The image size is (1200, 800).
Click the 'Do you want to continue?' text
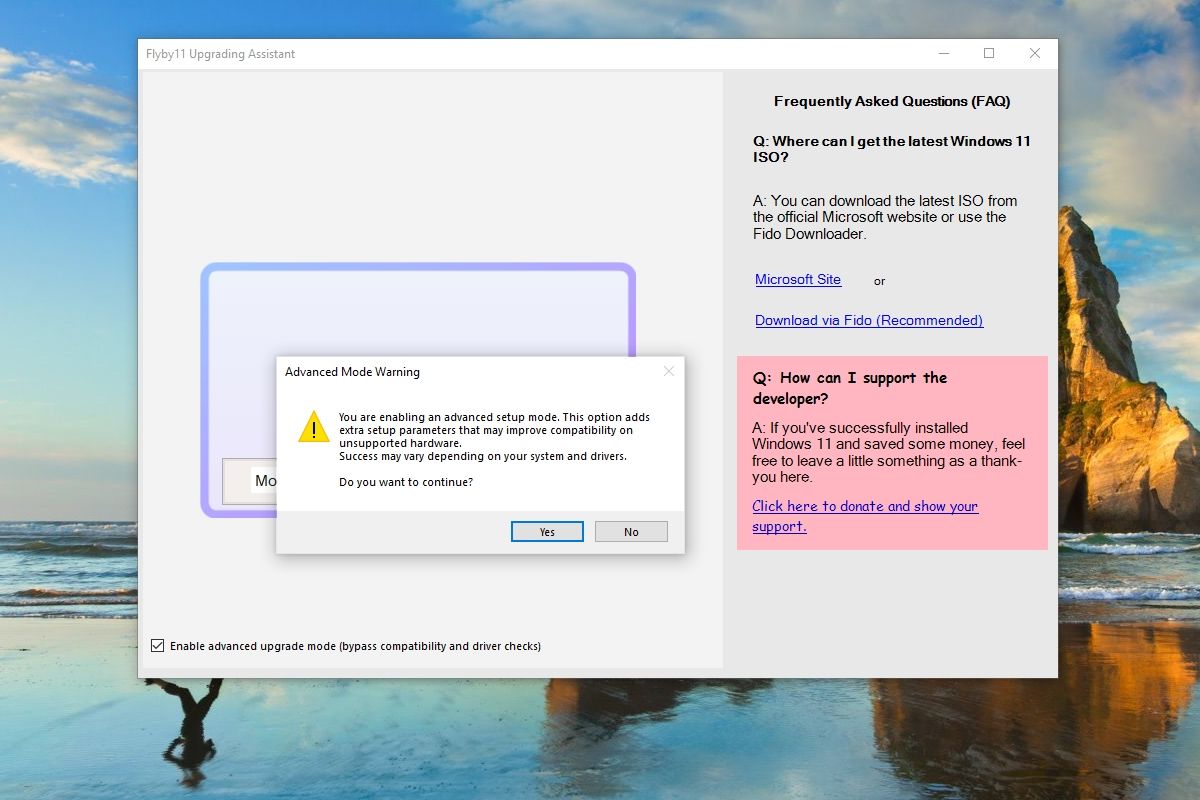406,482
